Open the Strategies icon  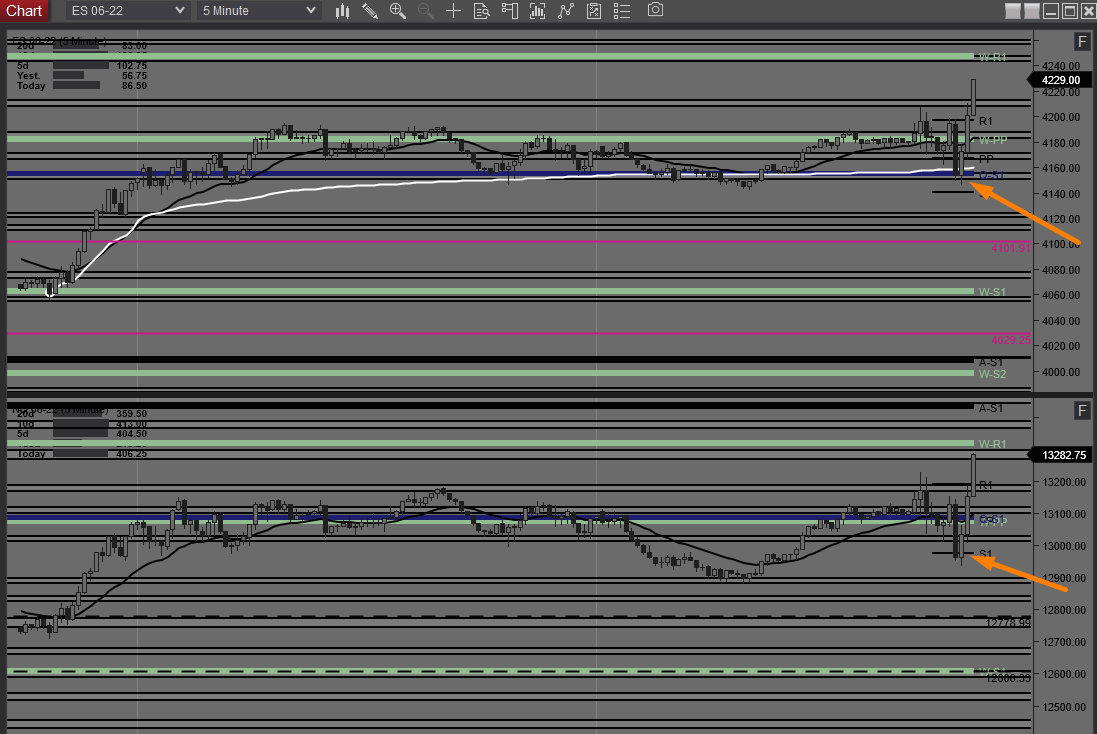tap(593, 10)
